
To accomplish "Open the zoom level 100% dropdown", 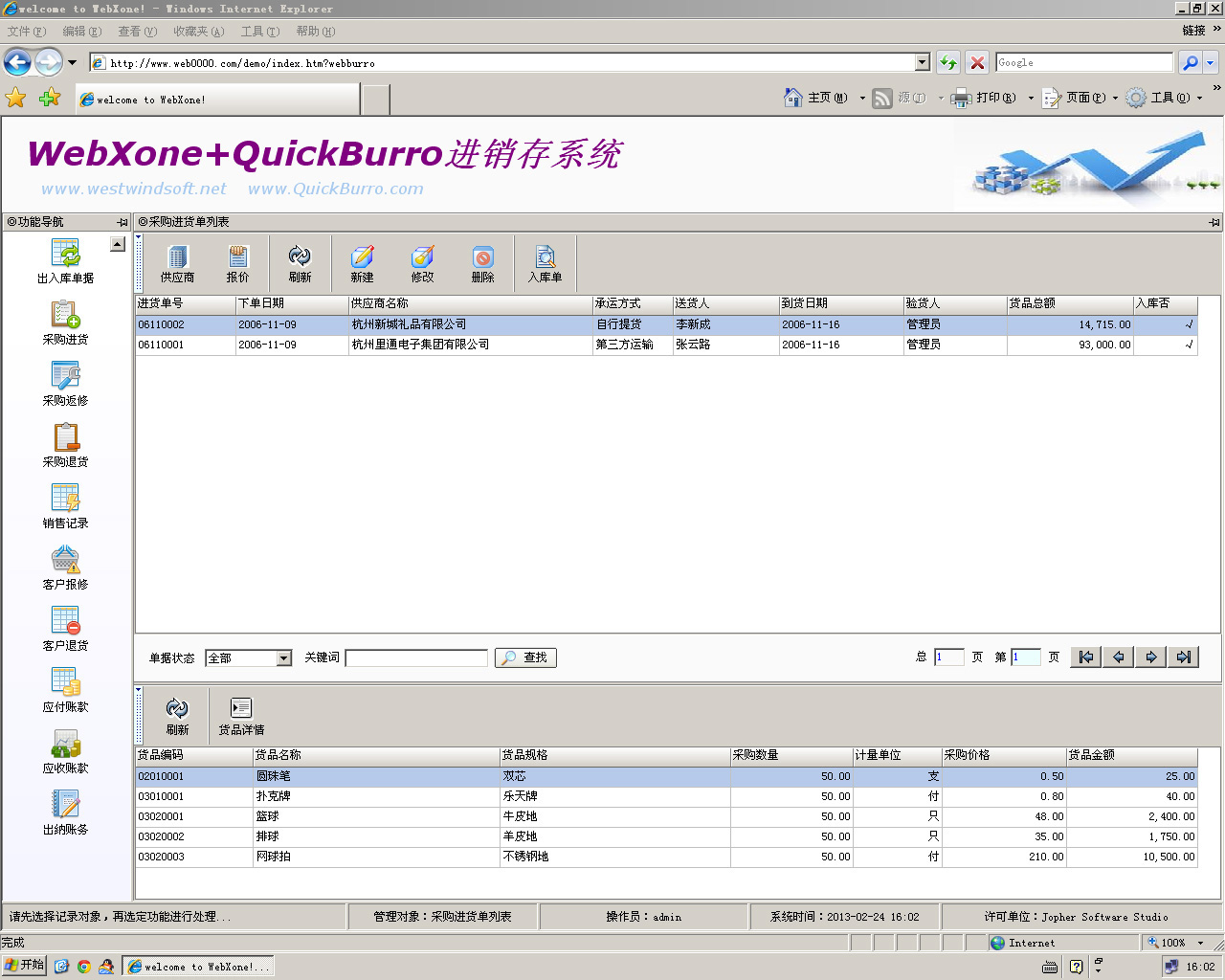I will [x=1201, y=943].
